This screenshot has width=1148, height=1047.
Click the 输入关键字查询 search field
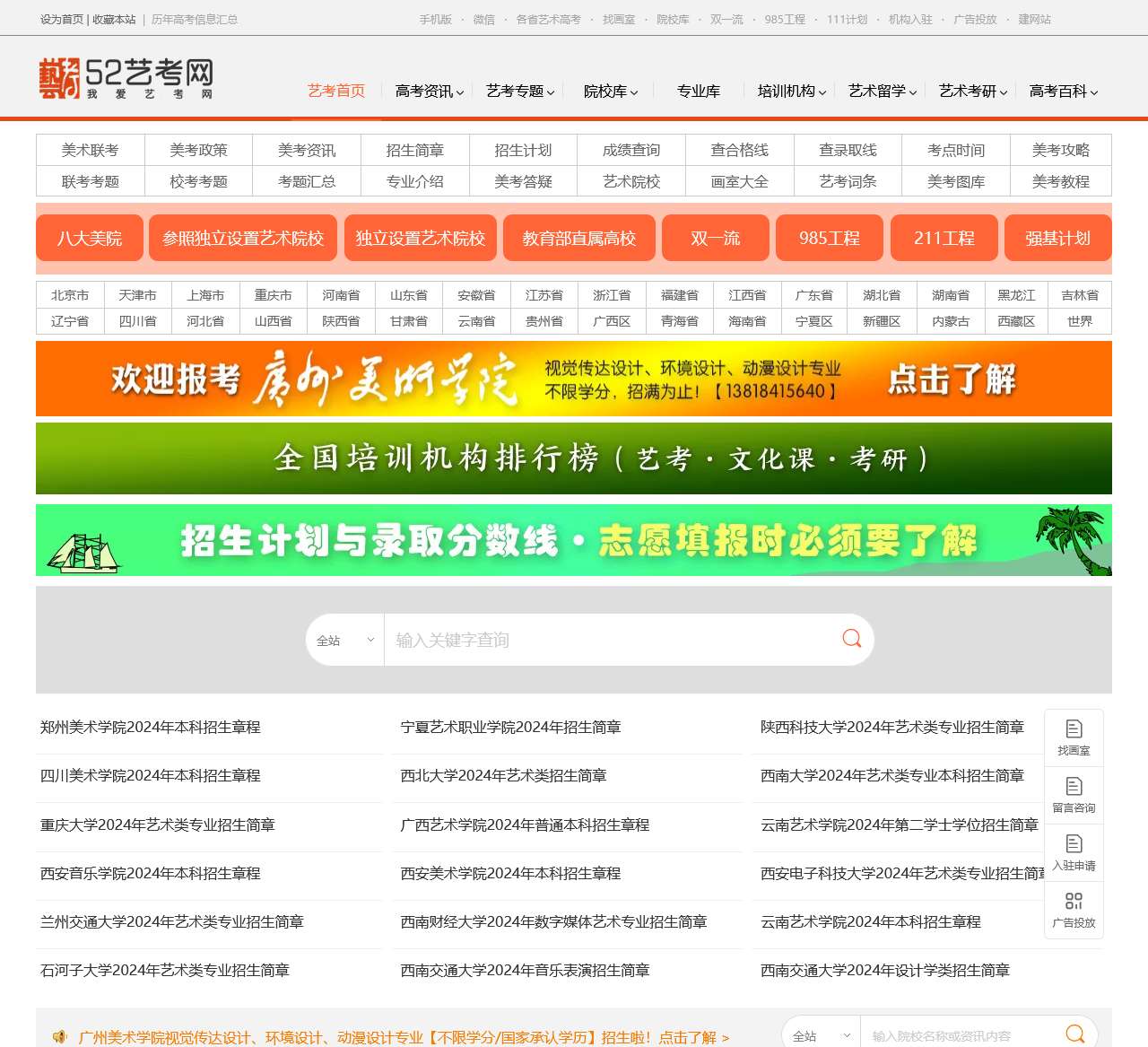pos(610,641)
